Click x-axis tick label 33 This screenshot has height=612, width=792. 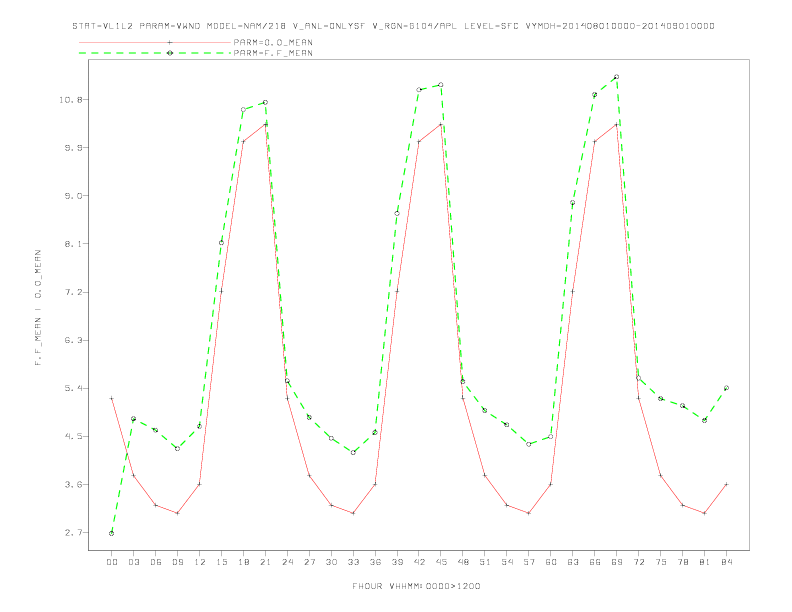353,562
